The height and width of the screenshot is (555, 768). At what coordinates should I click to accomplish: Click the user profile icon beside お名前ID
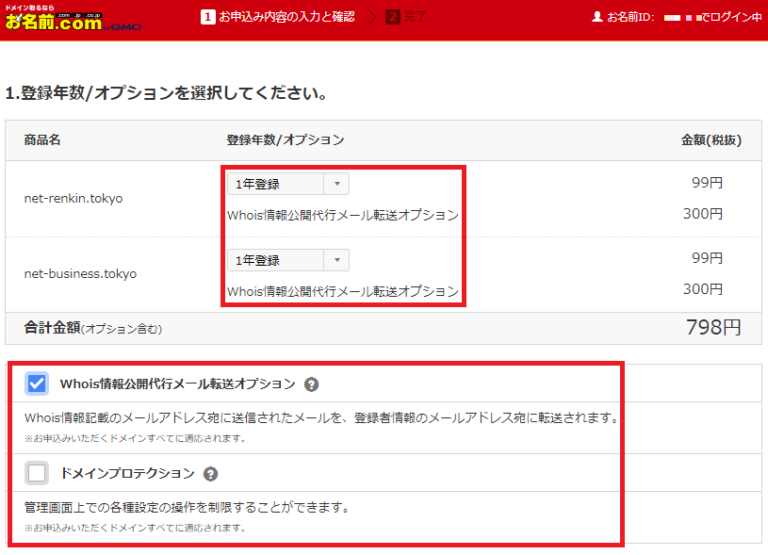tap(597, 17)
